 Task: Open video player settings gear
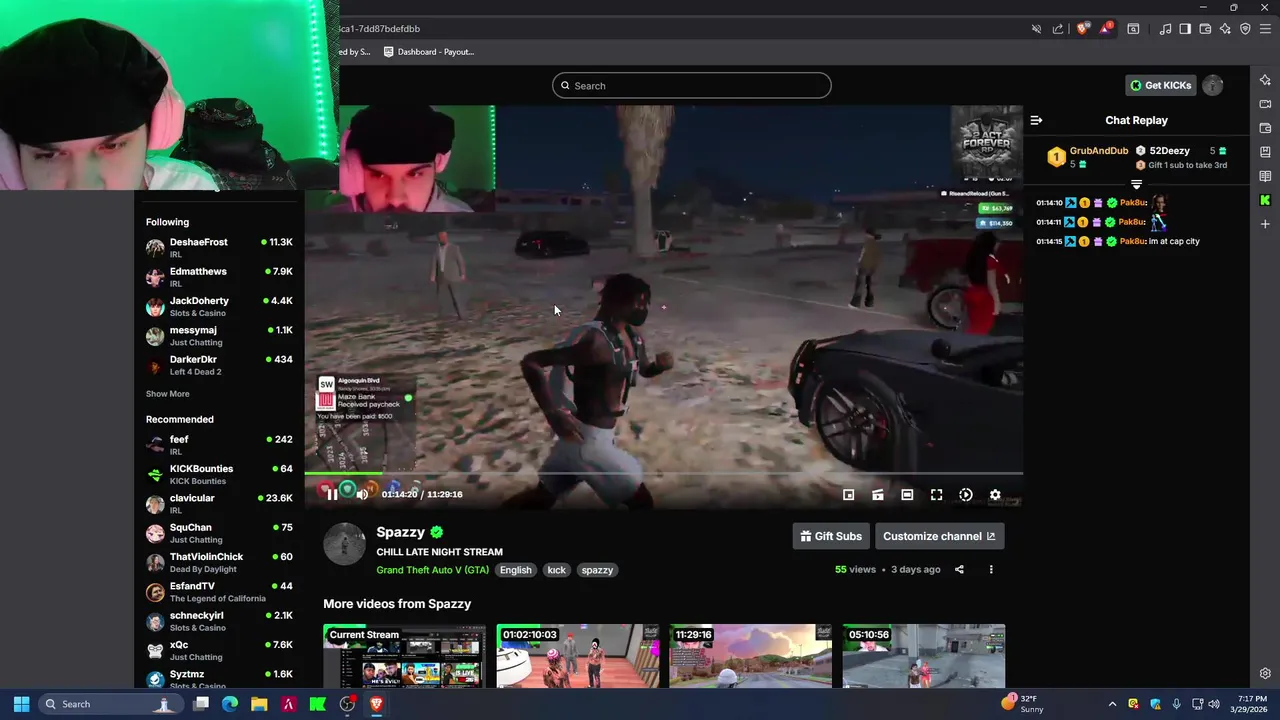[995, 495]
